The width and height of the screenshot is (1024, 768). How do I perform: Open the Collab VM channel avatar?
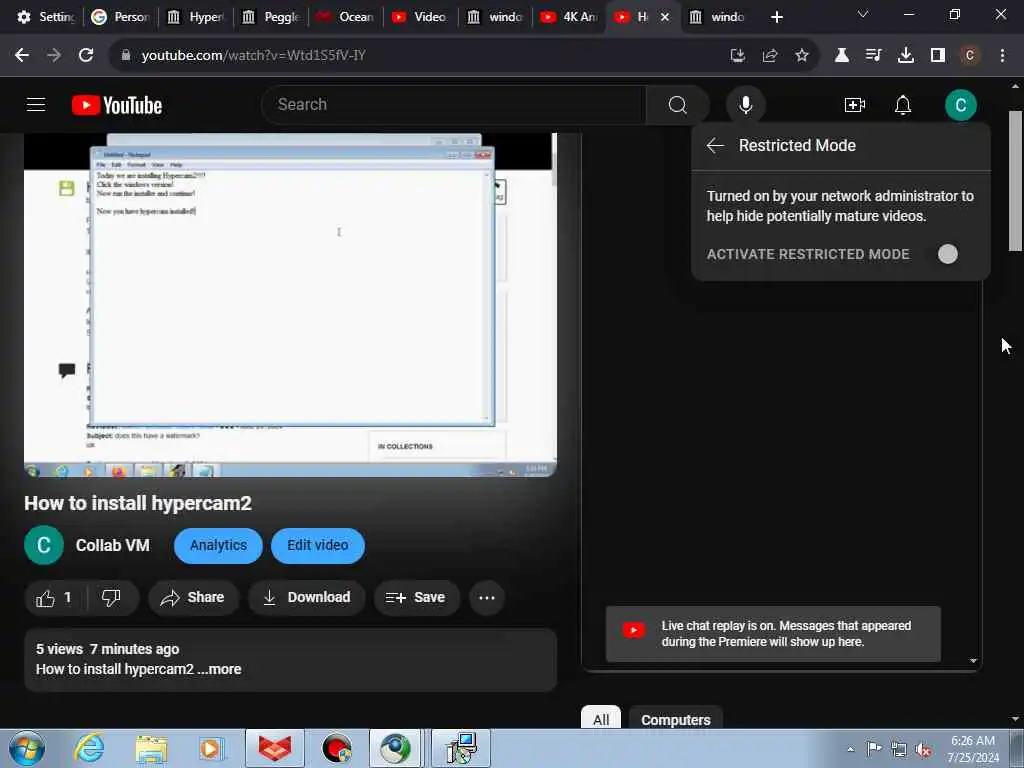tap(44, 545)
